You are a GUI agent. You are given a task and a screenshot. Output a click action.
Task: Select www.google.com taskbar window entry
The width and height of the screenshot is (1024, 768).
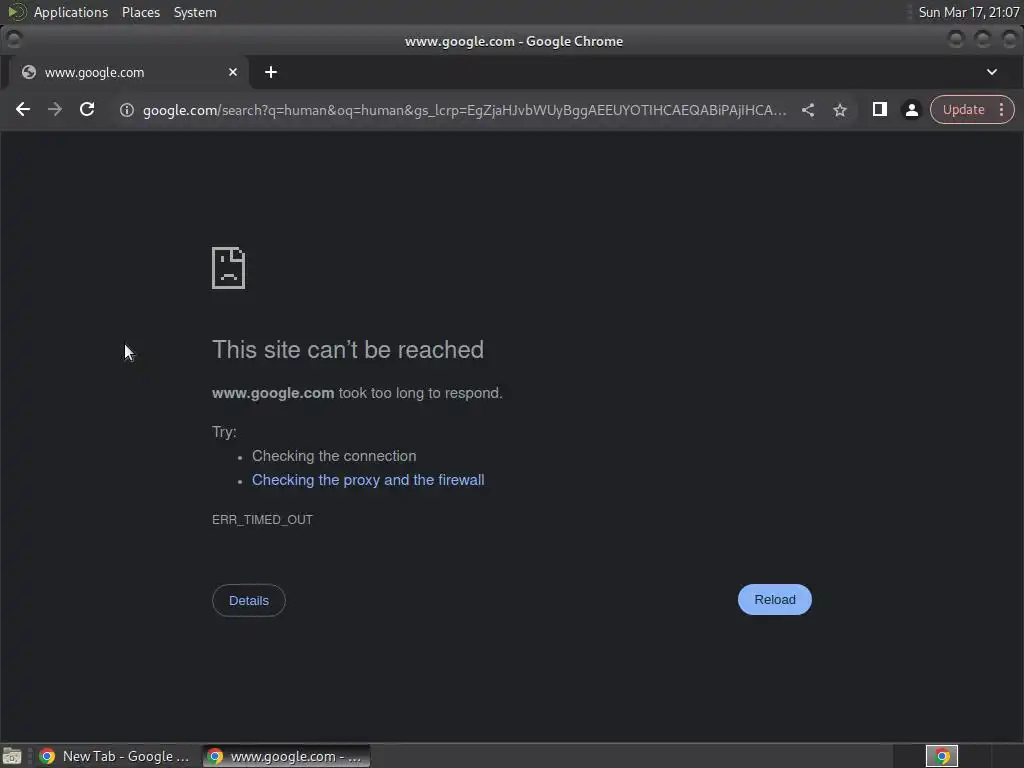point(286,756)
